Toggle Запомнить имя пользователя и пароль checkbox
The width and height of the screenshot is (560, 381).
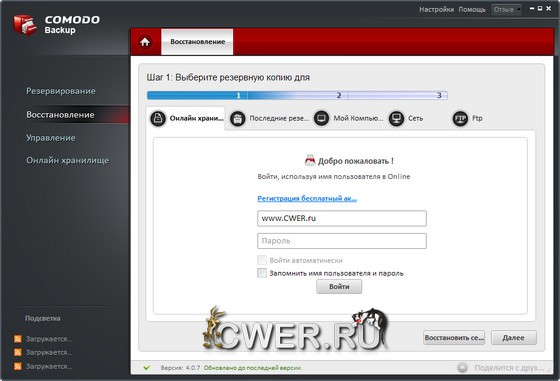tap(262, 273)
